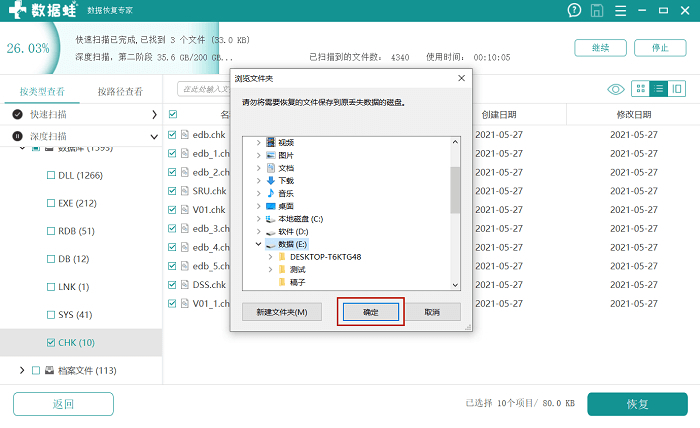This screenshot has width=700, height=428.
Task: Collapse the 深度扫描 section arrow
Action: coord(154,137)
